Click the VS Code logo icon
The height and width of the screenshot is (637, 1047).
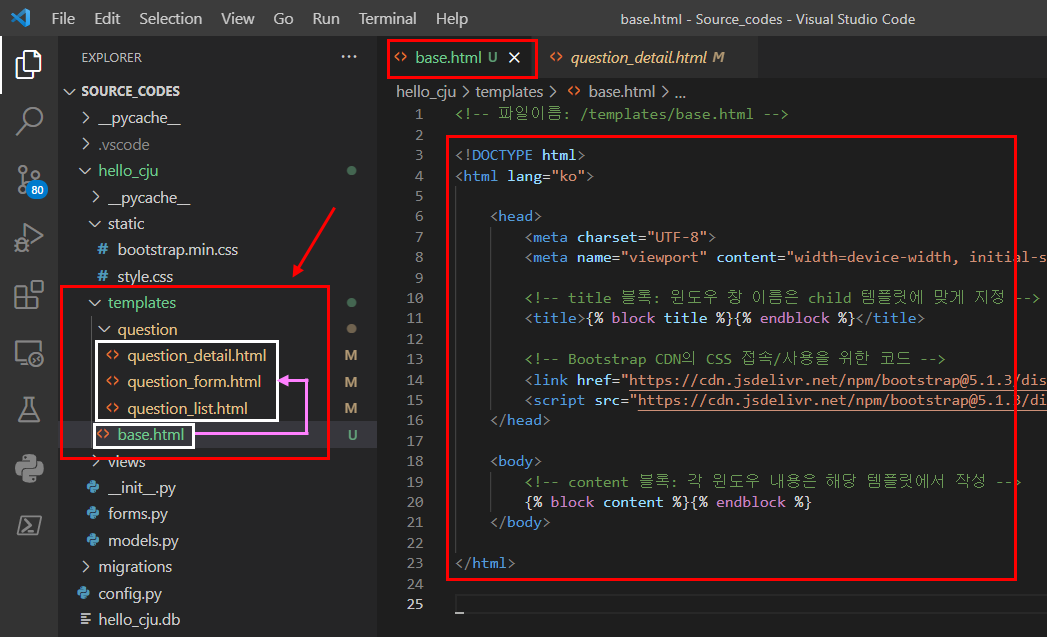pos(21,17)
